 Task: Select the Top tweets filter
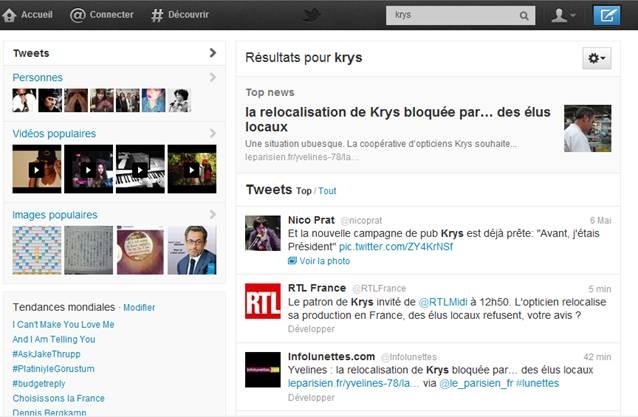click(304, 191)
